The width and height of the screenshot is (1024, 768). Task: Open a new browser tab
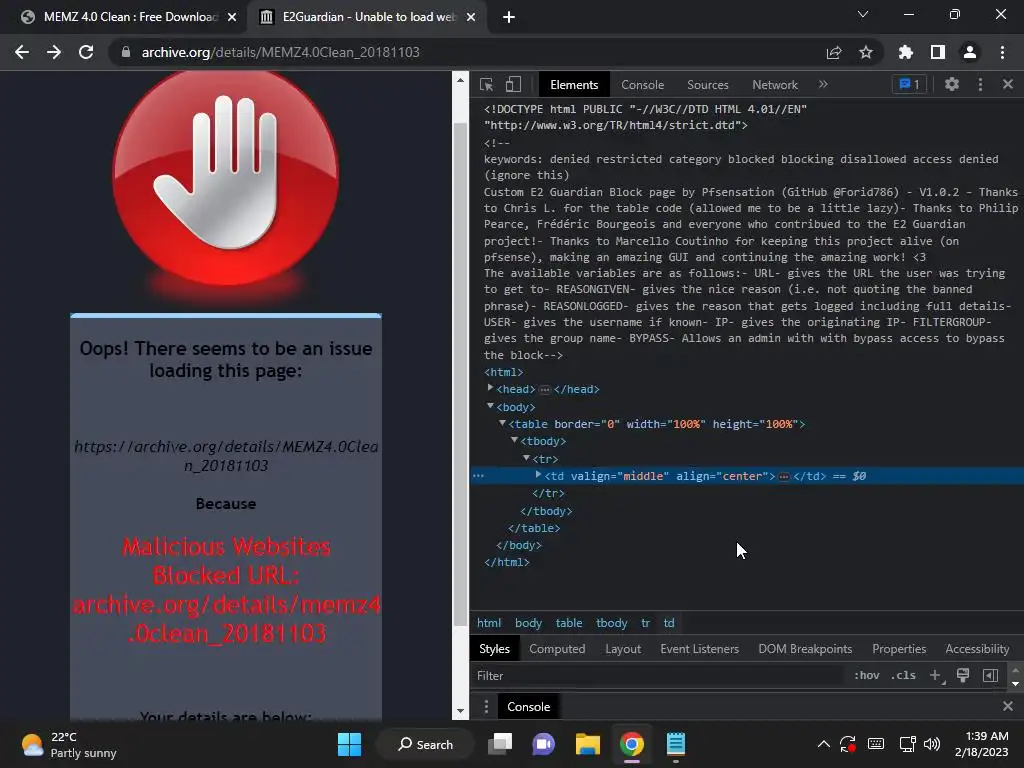point(509,17)
